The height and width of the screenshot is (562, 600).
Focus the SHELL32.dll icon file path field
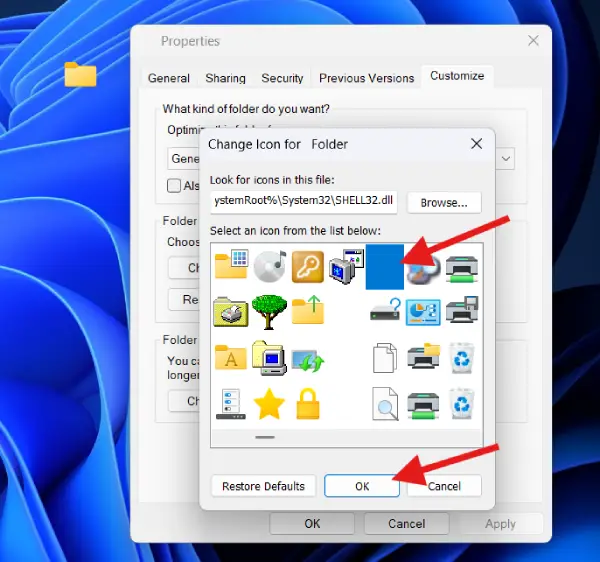click(x=303, y=201)
